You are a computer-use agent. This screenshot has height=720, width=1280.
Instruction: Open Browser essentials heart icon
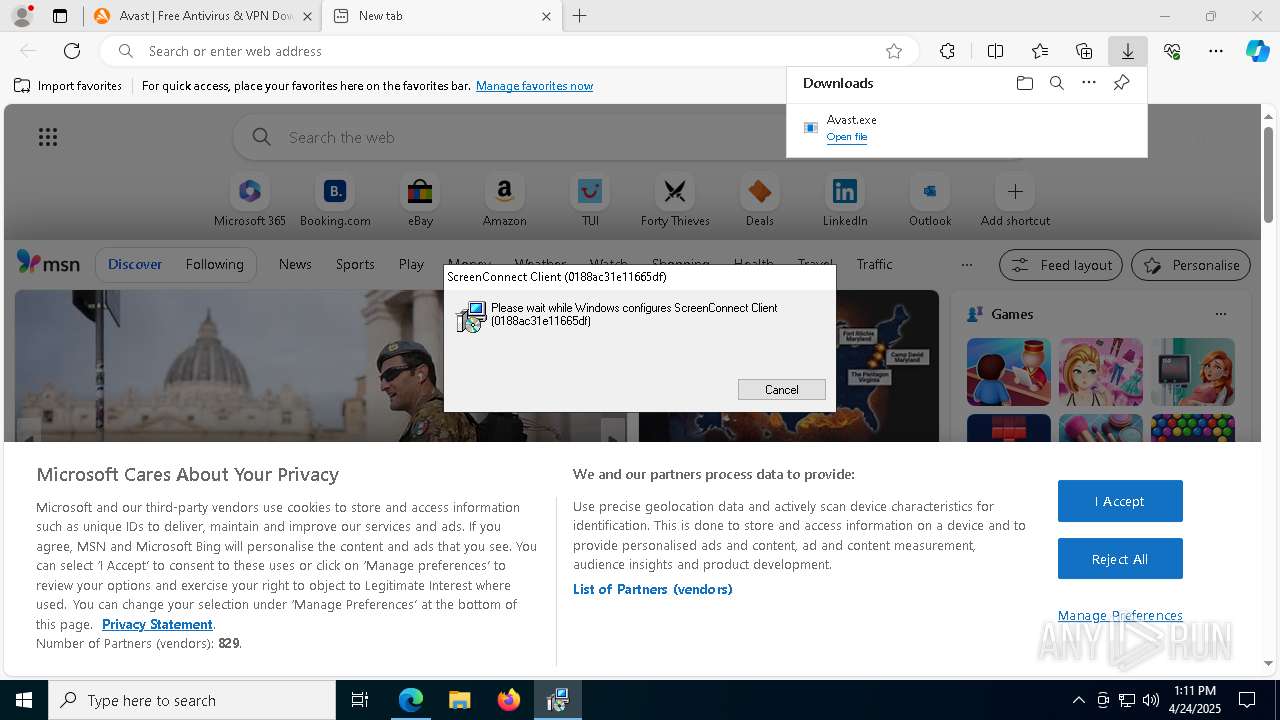point(1172,51)
